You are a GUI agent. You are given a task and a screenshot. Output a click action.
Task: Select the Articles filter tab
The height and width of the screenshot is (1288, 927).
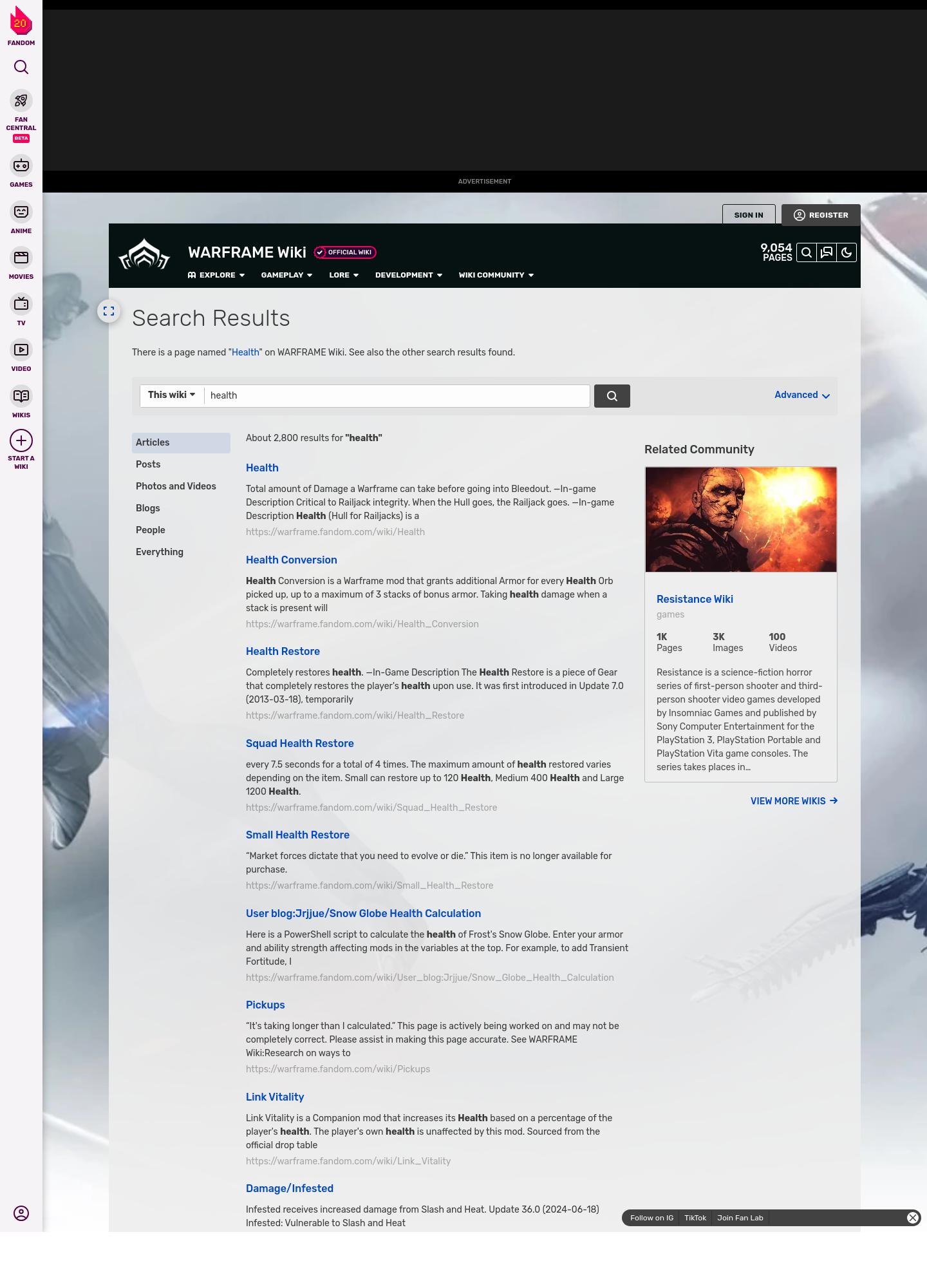click(181, 442)
